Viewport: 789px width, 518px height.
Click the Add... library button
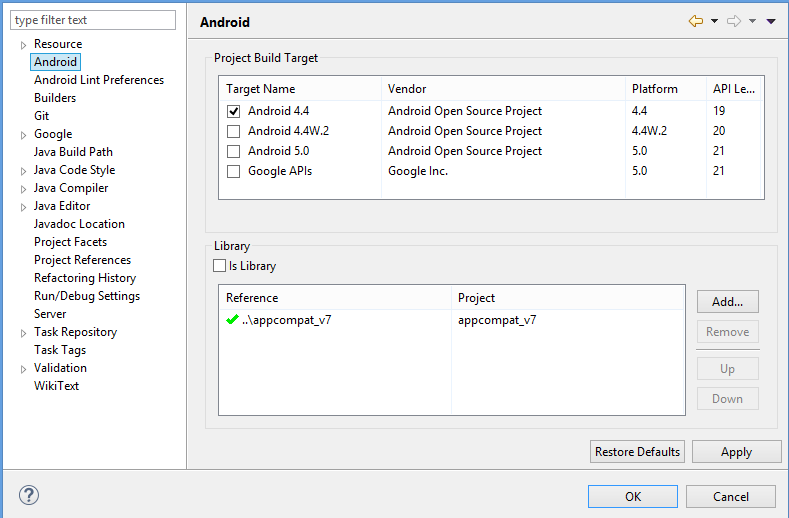[x=727, y=301]
